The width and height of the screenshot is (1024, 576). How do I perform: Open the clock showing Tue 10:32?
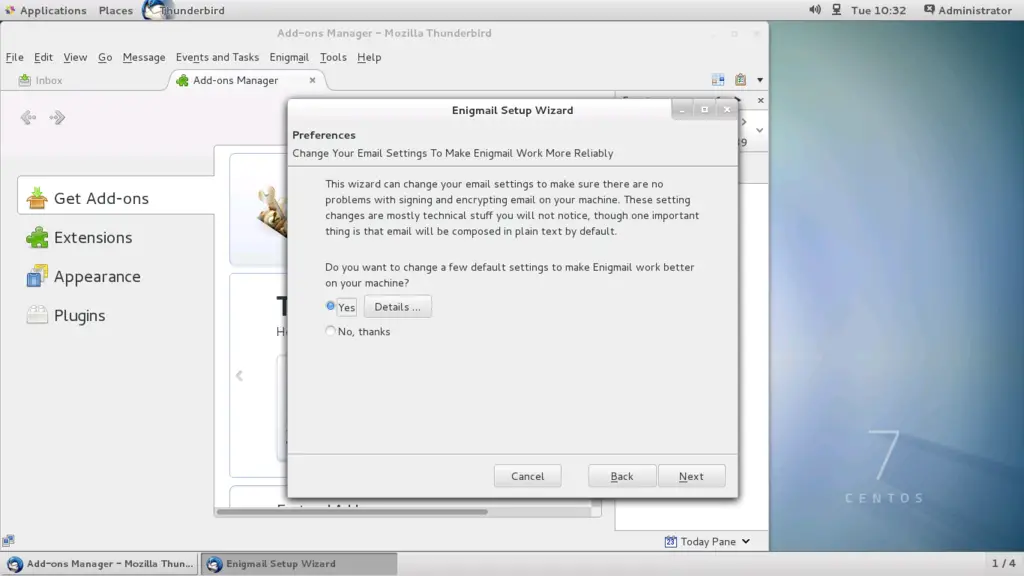878,10
